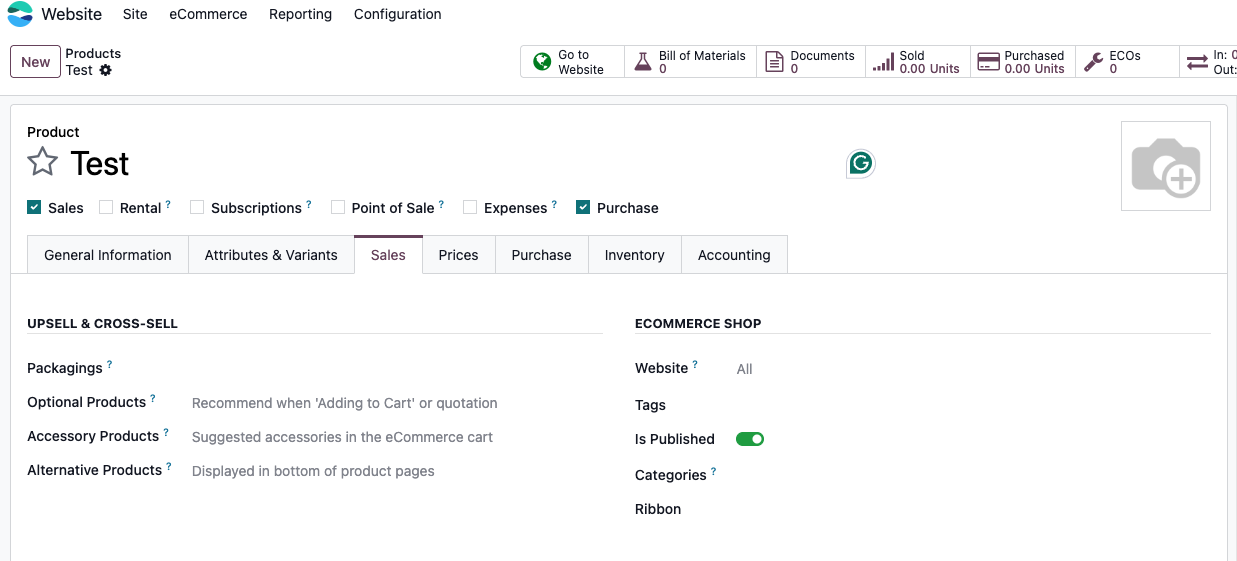The image size is (1237, 561).
Task: Open the eCommerce menu
Action: coord(208,14)
